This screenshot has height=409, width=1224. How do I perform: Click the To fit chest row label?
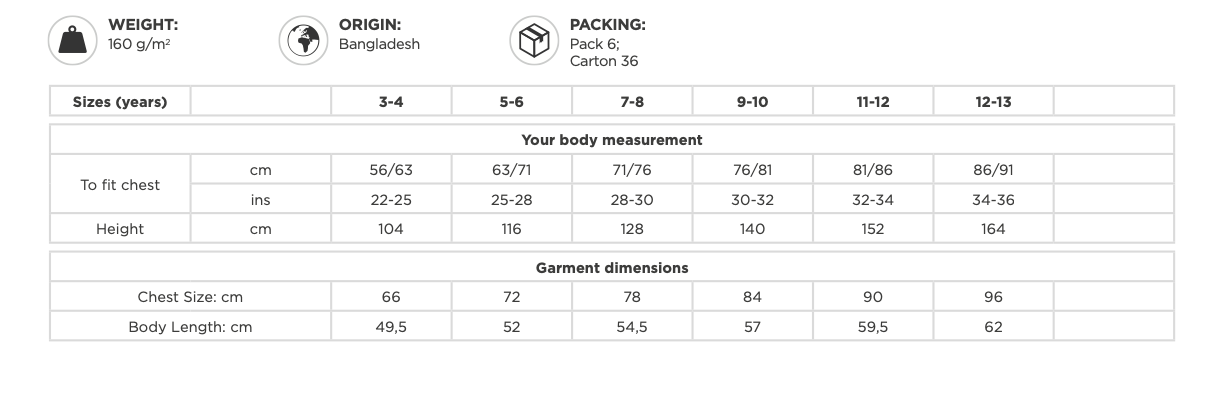(120, 185)
